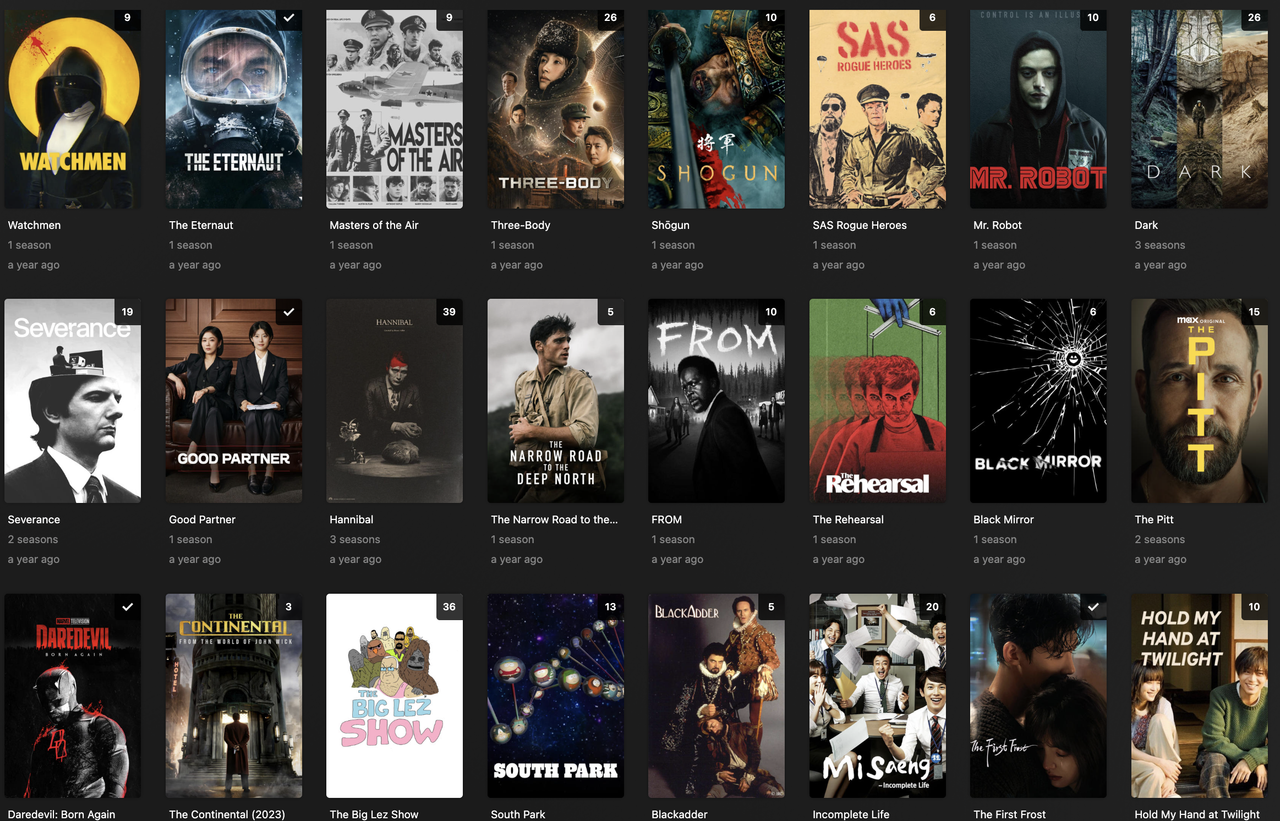Click the watched checkmark on Good Partner
This screenshot has width=1280, height=821.
288,312
